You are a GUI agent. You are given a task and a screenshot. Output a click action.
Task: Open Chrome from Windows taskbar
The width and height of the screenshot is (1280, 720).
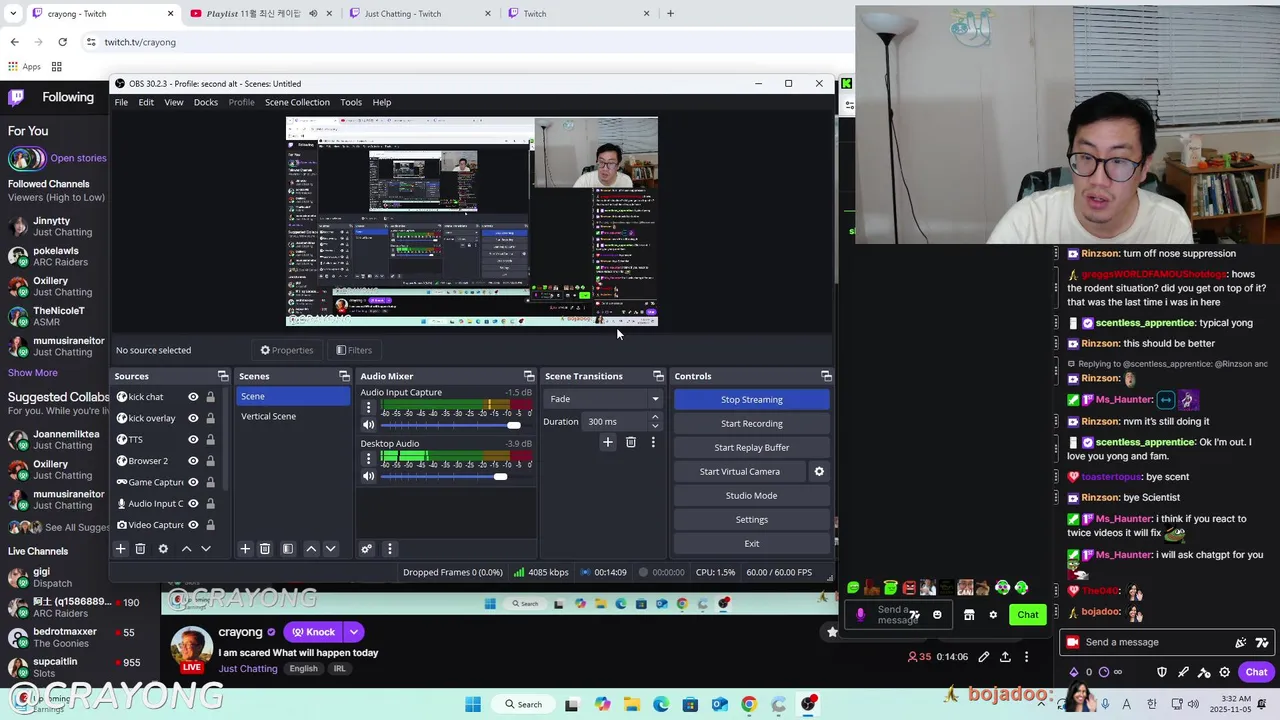click(748, 704)
